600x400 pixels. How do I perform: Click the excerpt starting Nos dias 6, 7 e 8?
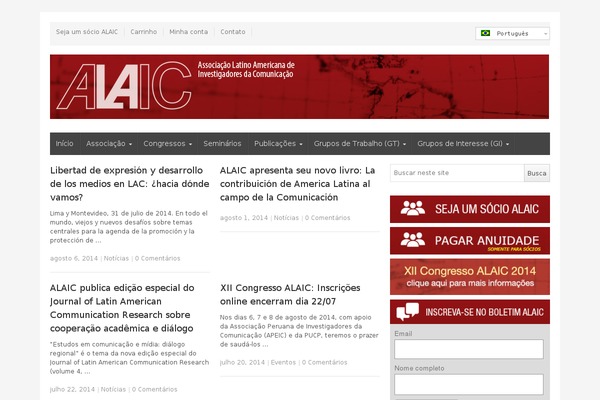coord(299,331)
